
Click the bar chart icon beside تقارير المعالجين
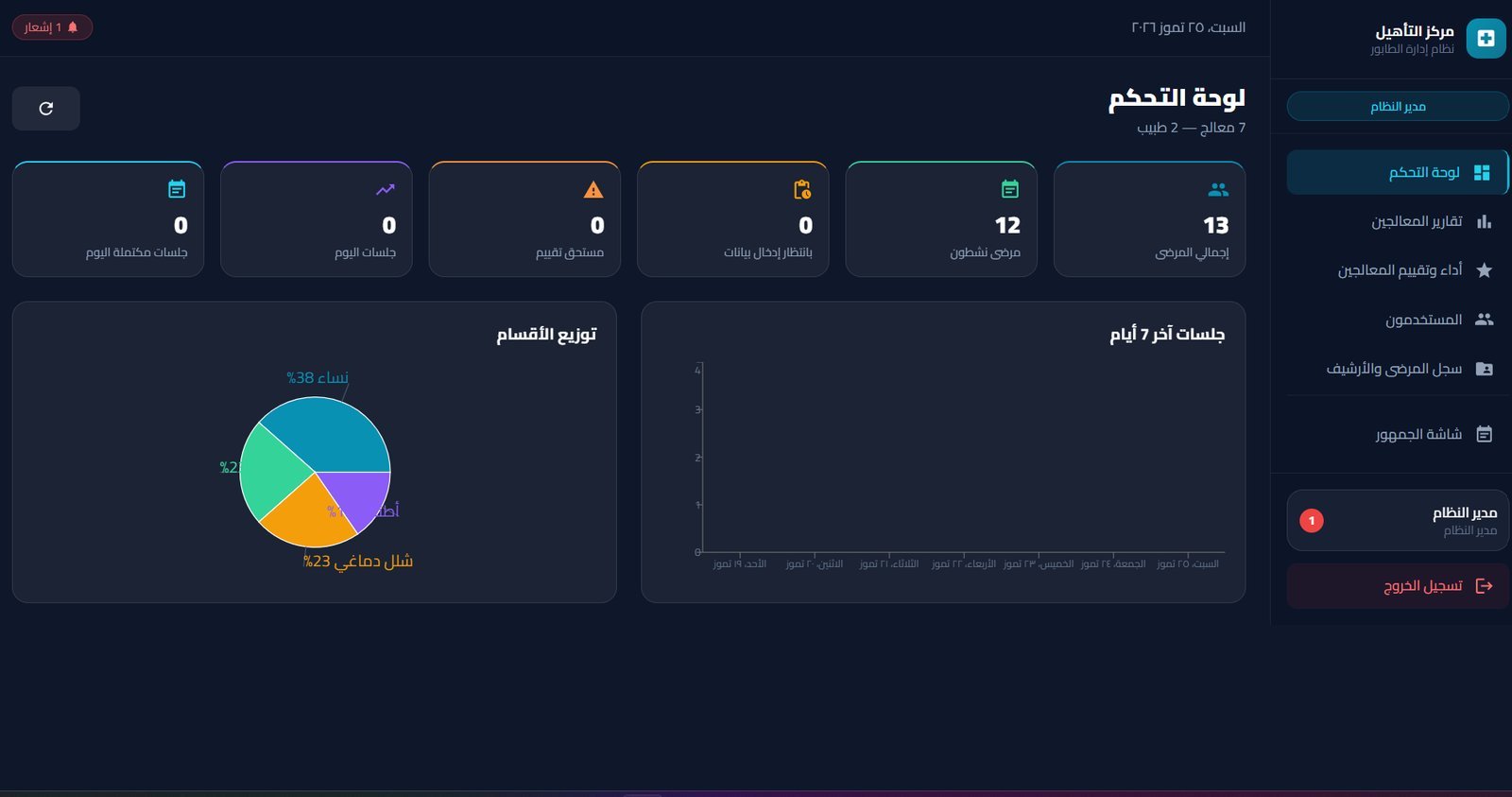pos(1484,221)
